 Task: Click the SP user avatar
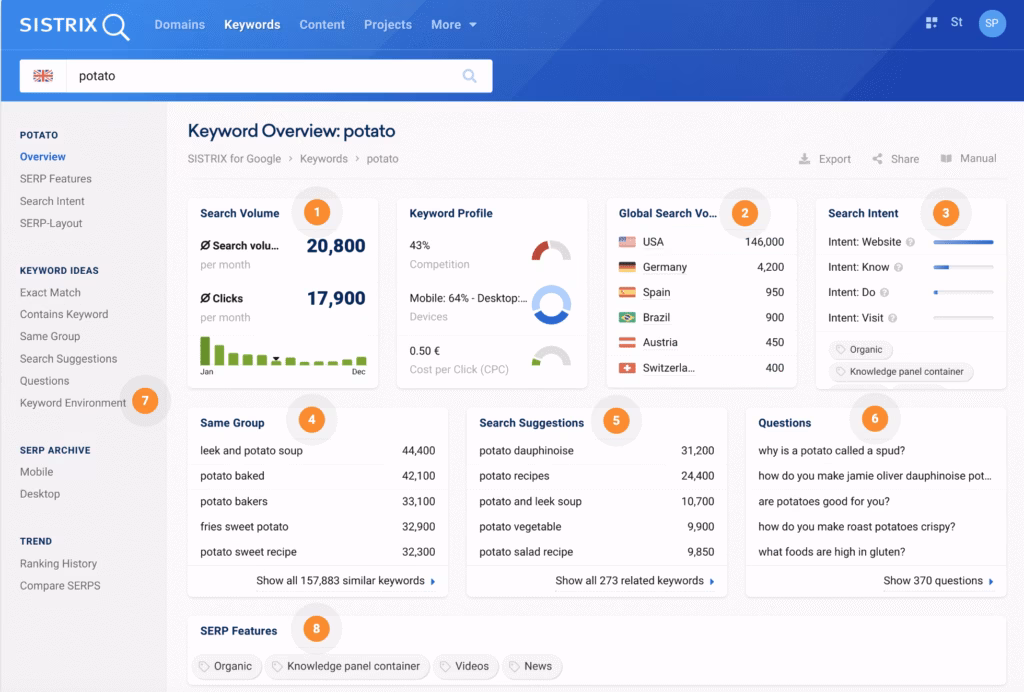(x=991, y=23)
